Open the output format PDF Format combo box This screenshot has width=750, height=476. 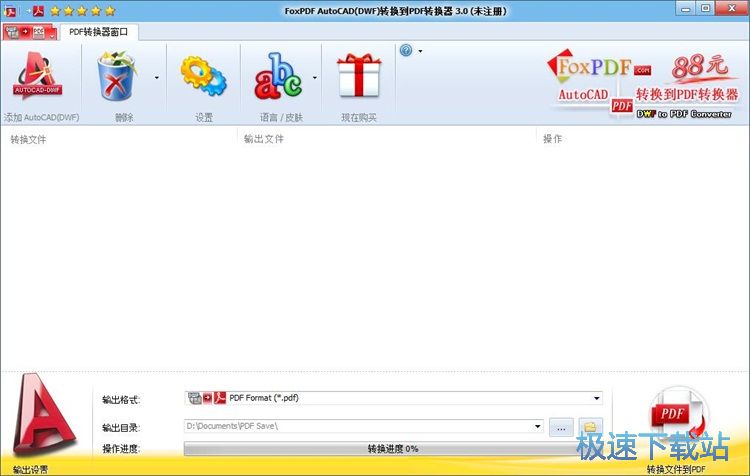pyautogui.click(x=393, y=398)
